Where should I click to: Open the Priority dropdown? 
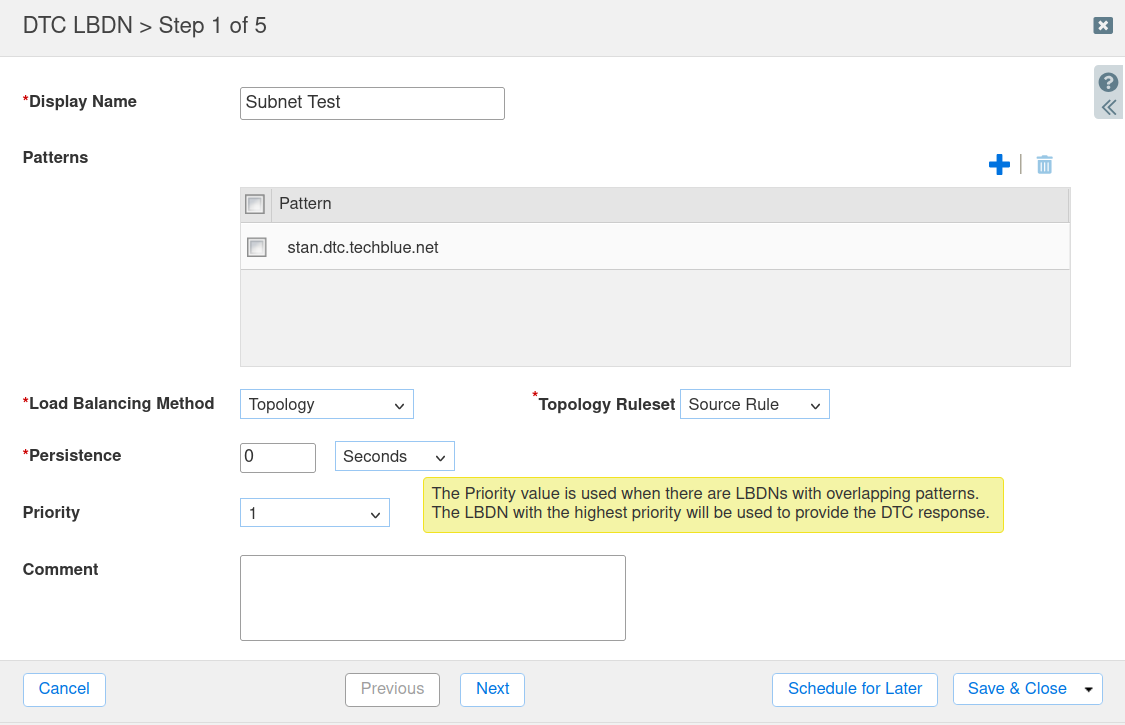[x=314, y=513]
